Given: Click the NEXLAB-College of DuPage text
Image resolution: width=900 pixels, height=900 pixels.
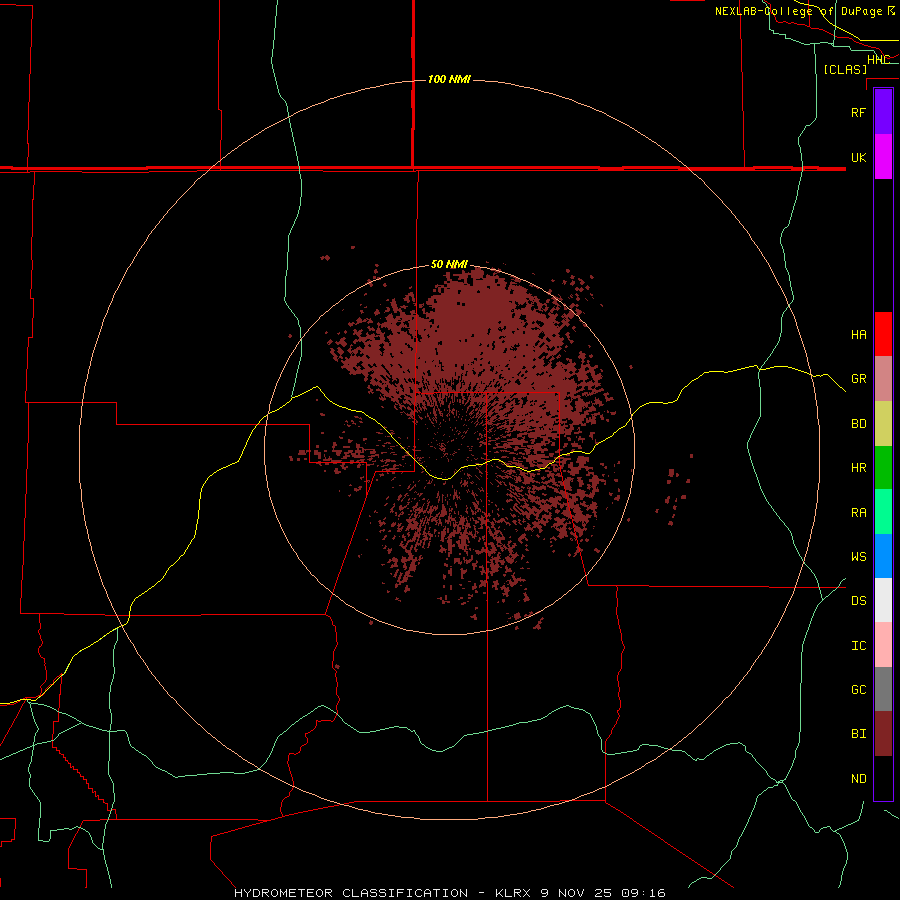Looking at the screenshot, I should pyautogui.click(x=798, y=11).
